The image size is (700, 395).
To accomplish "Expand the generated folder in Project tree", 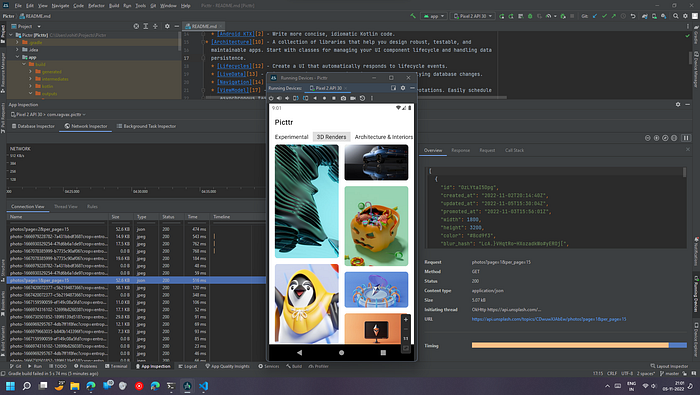I will 30,71.
